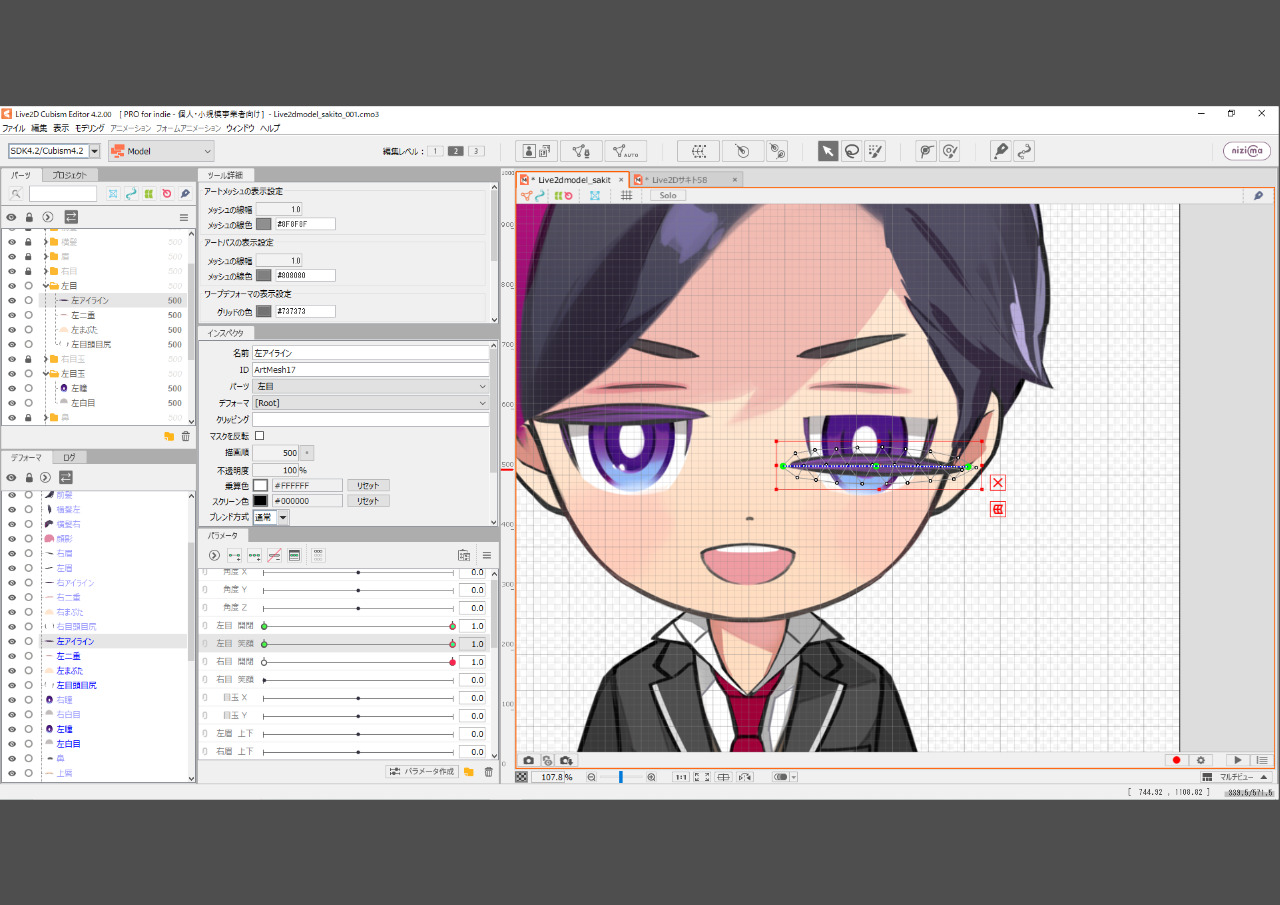Select the lasso selection tool

click(x=852, y=151)
